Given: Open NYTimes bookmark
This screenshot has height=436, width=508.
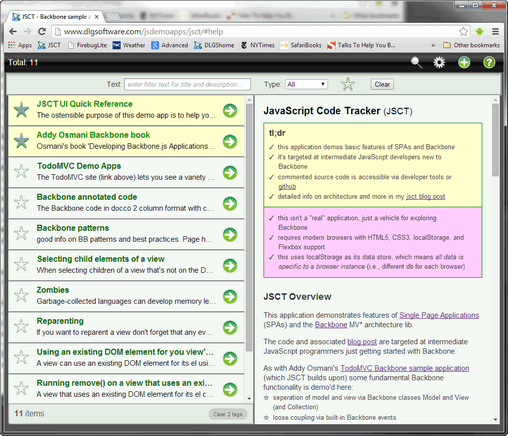Looking at the screenshot, I should [x=258, y=45].
